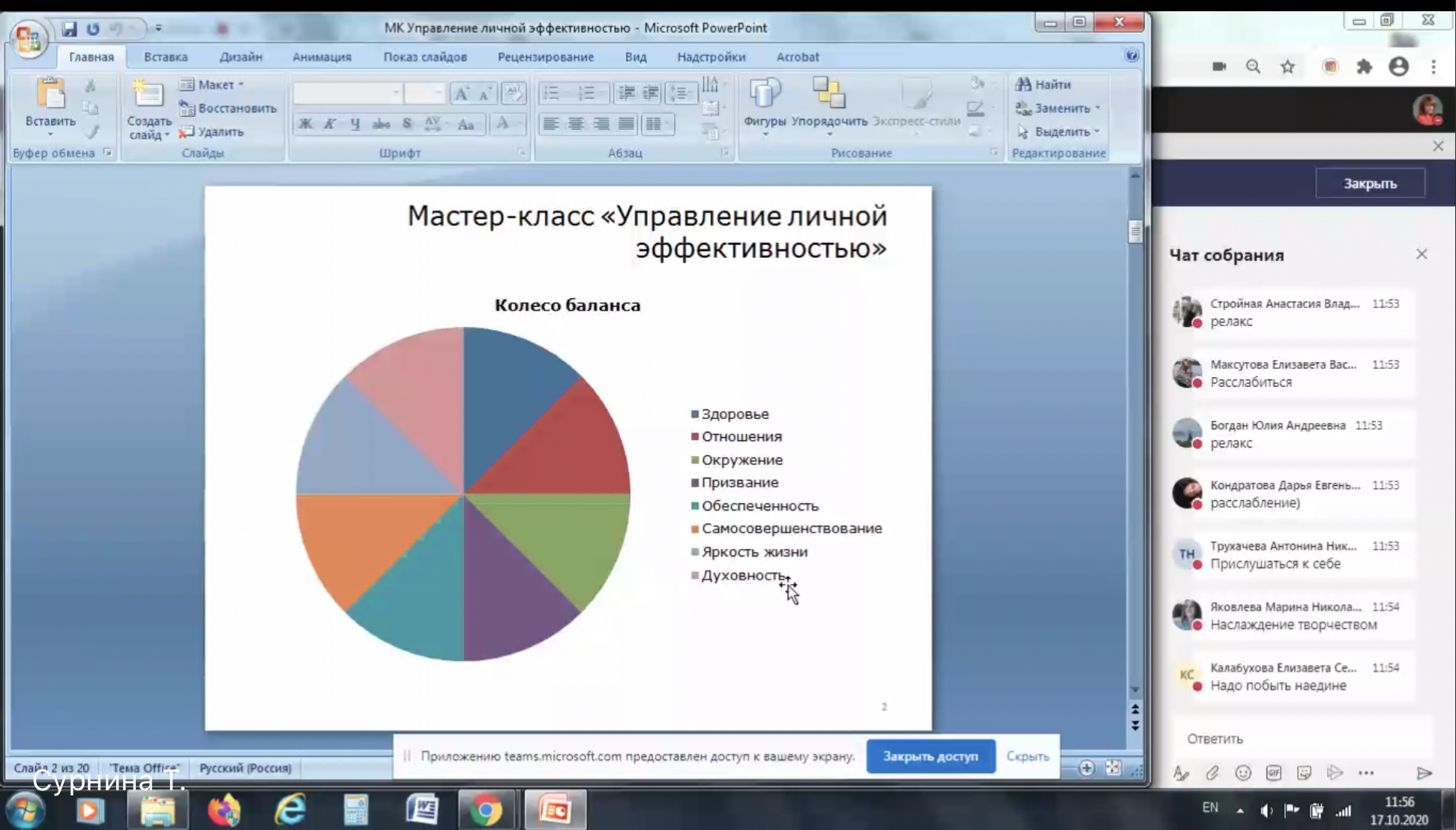Click the Arrange (Упорядочить) icon
Viewport: 1456px width, 830px height.
[828, 94]
